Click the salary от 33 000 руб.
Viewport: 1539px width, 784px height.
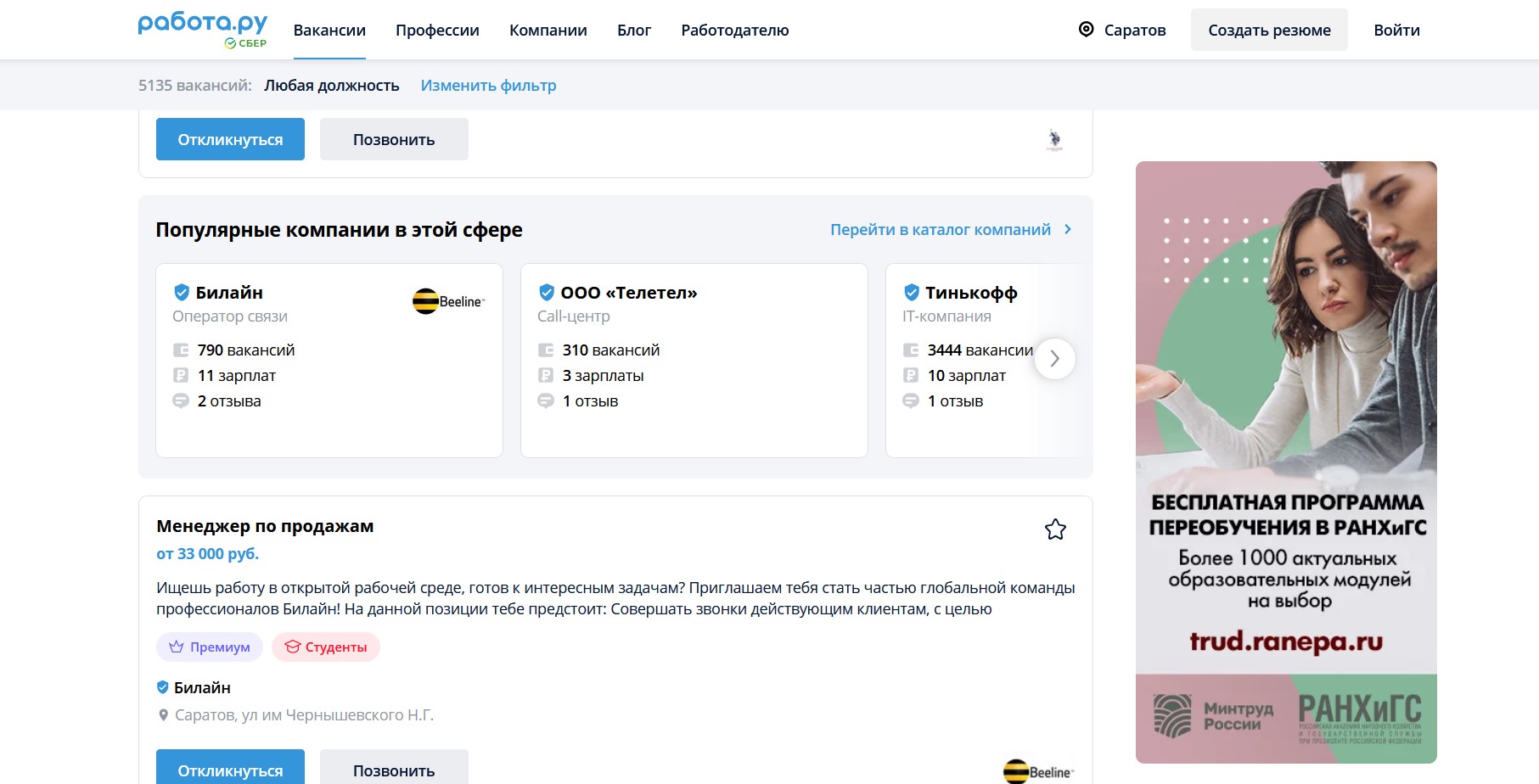pos(208,554)
